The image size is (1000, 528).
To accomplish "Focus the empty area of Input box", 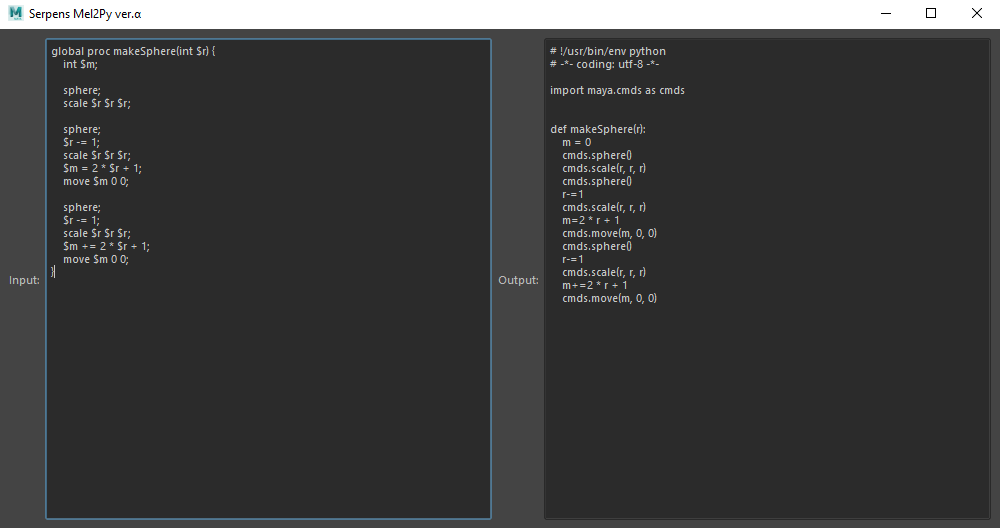I will tap(268, 400).
